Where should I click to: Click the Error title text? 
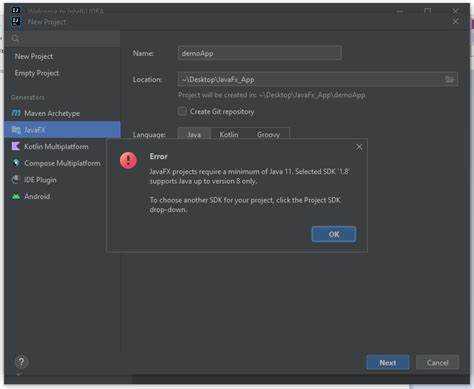[158, 156]
